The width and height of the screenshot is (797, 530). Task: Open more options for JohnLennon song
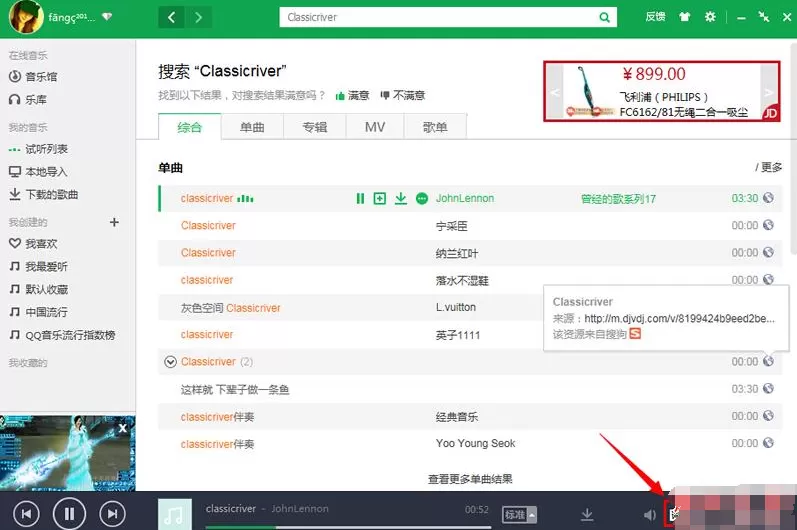(x=422, y=198)
